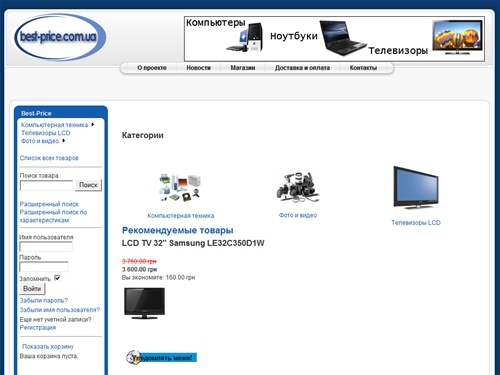Viewport: 500px width, 375px height.
Task: Toggle the Запомнить checkbox
Action: tap(57, 278)
